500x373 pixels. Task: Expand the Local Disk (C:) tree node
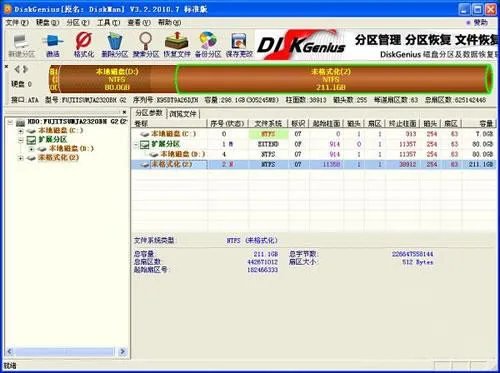tap(21, 131)
